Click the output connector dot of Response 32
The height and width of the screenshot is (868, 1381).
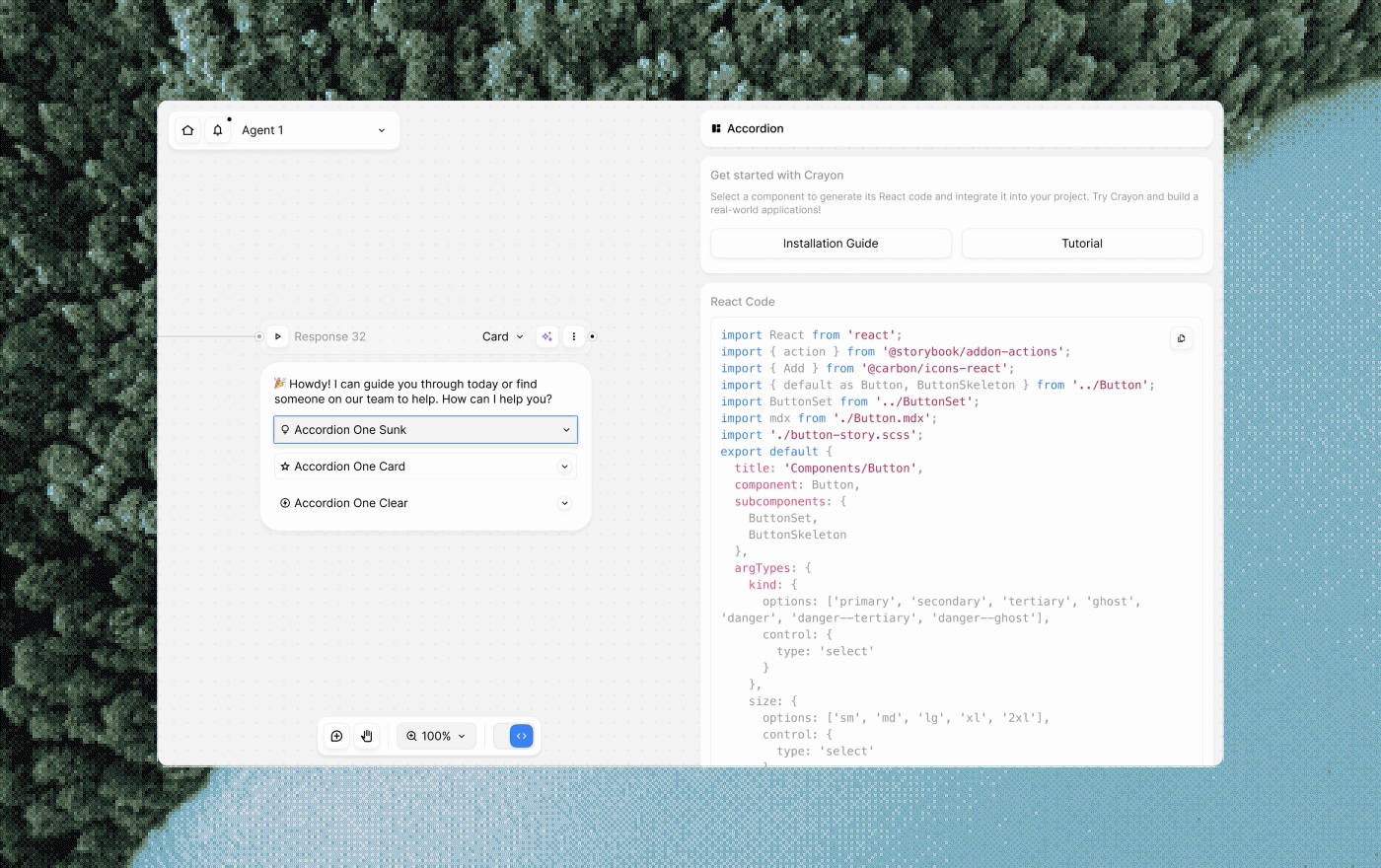point(592,336)
